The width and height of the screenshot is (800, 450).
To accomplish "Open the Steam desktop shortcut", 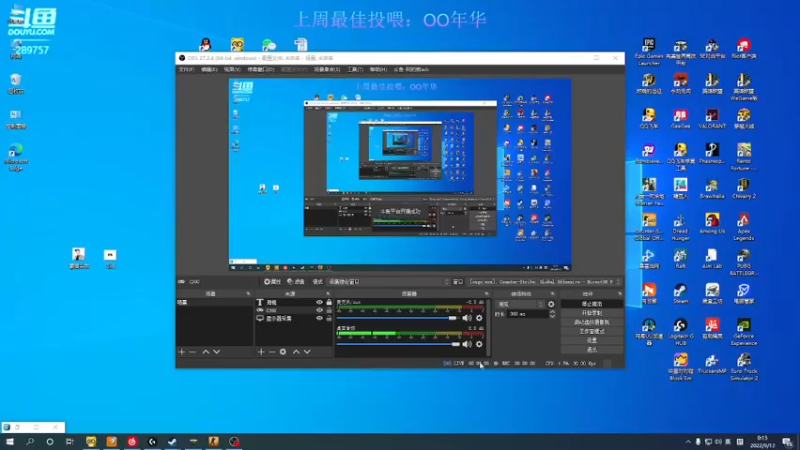I will tap(681, 294).
